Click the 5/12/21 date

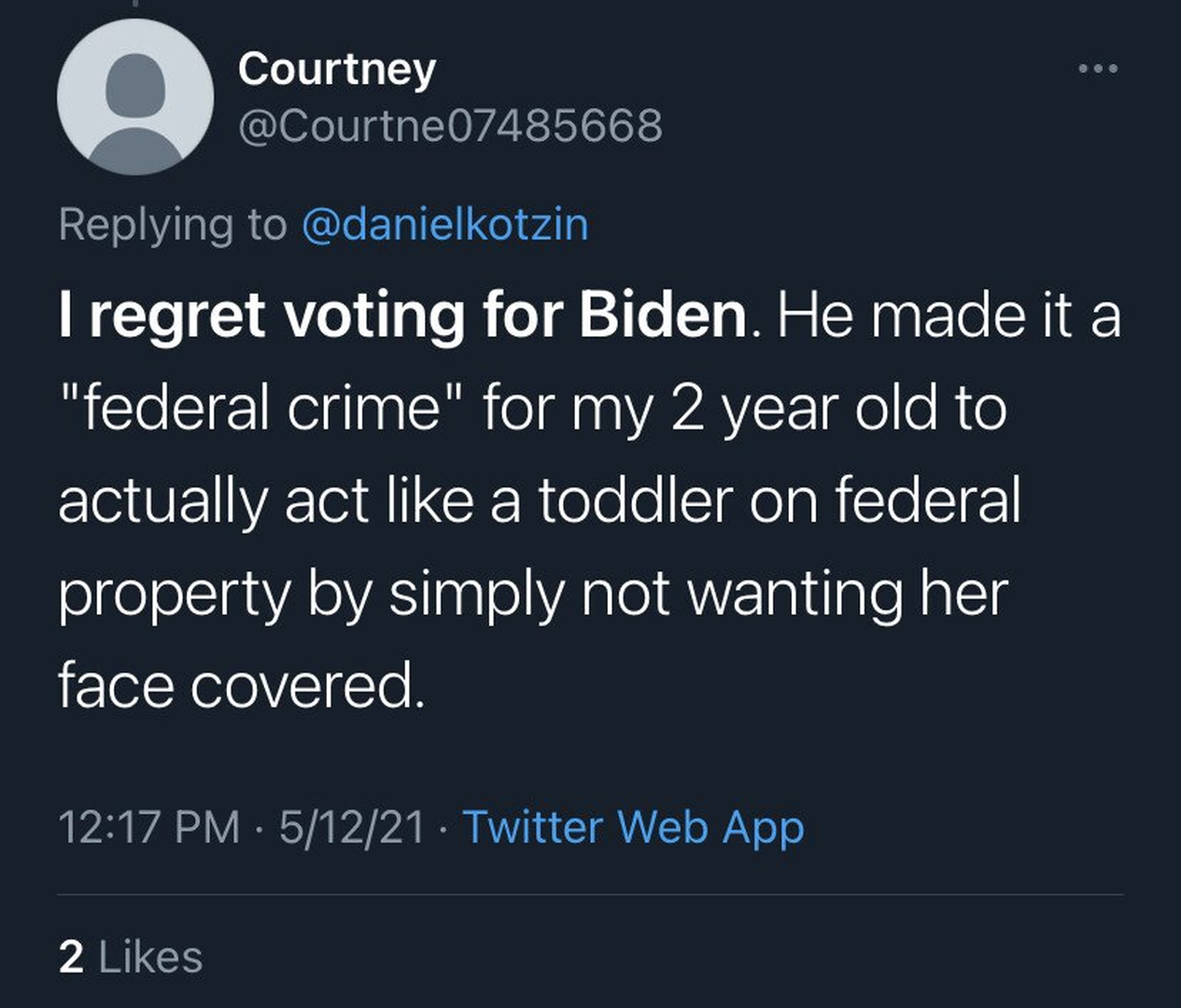pos(351,827)
